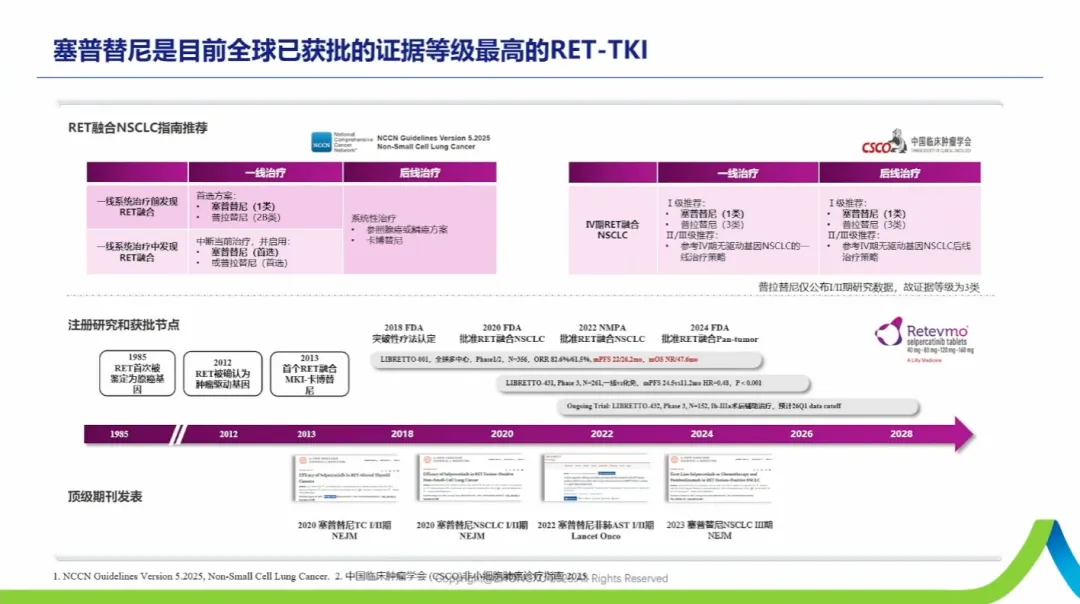
Task: Select the NCCN table '一线治疗' header
Action: click(265, 172)
